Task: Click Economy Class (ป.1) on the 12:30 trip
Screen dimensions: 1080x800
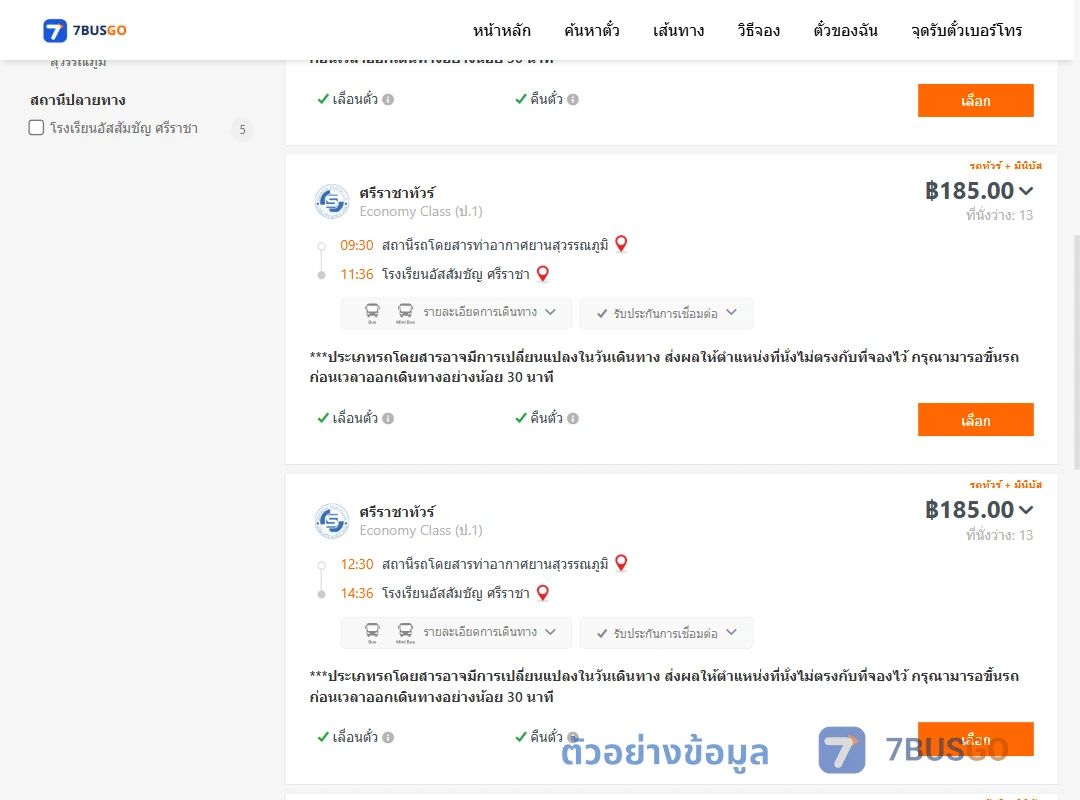Action: (421, 531)
